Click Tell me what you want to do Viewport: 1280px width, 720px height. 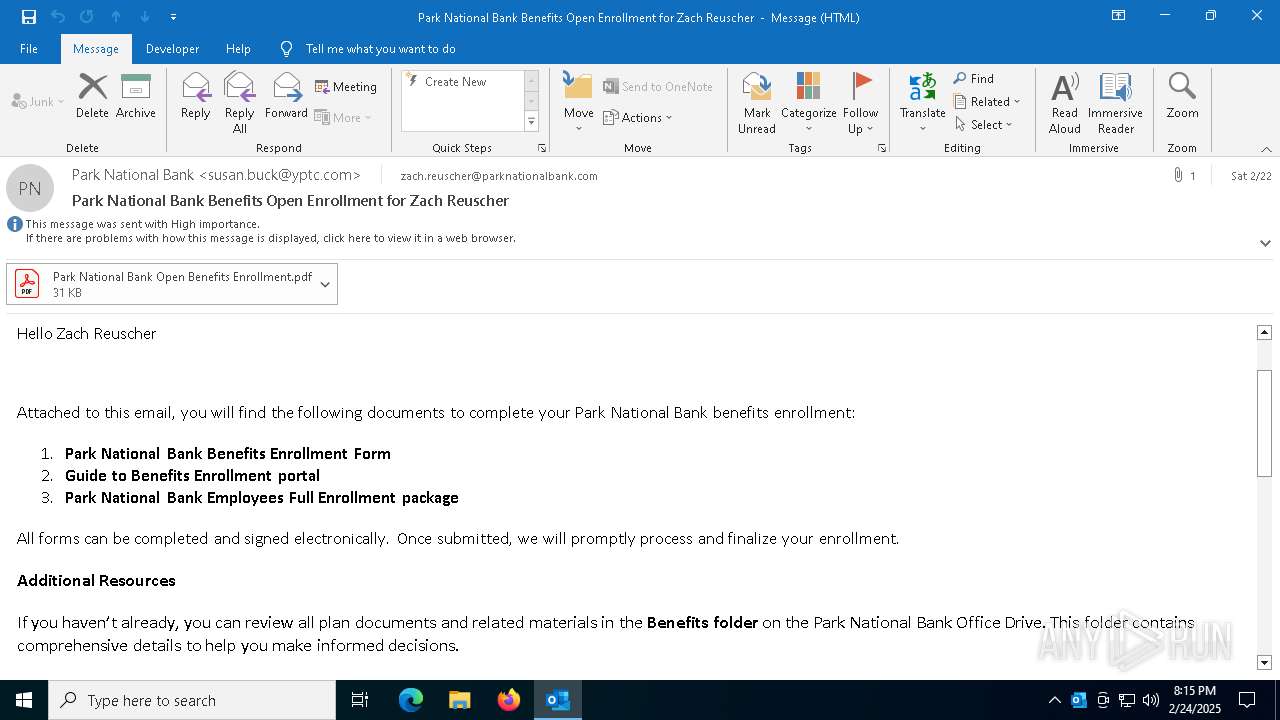tap(381, 49)
